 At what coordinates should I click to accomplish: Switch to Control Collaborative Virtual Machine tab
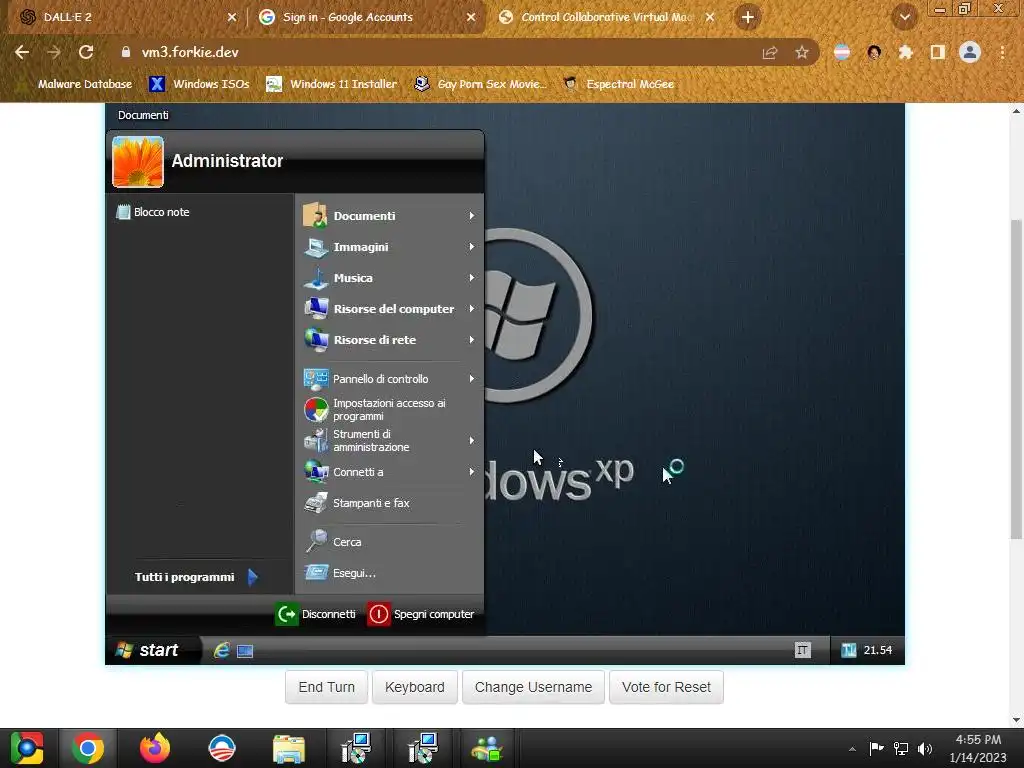coord(605,17)
